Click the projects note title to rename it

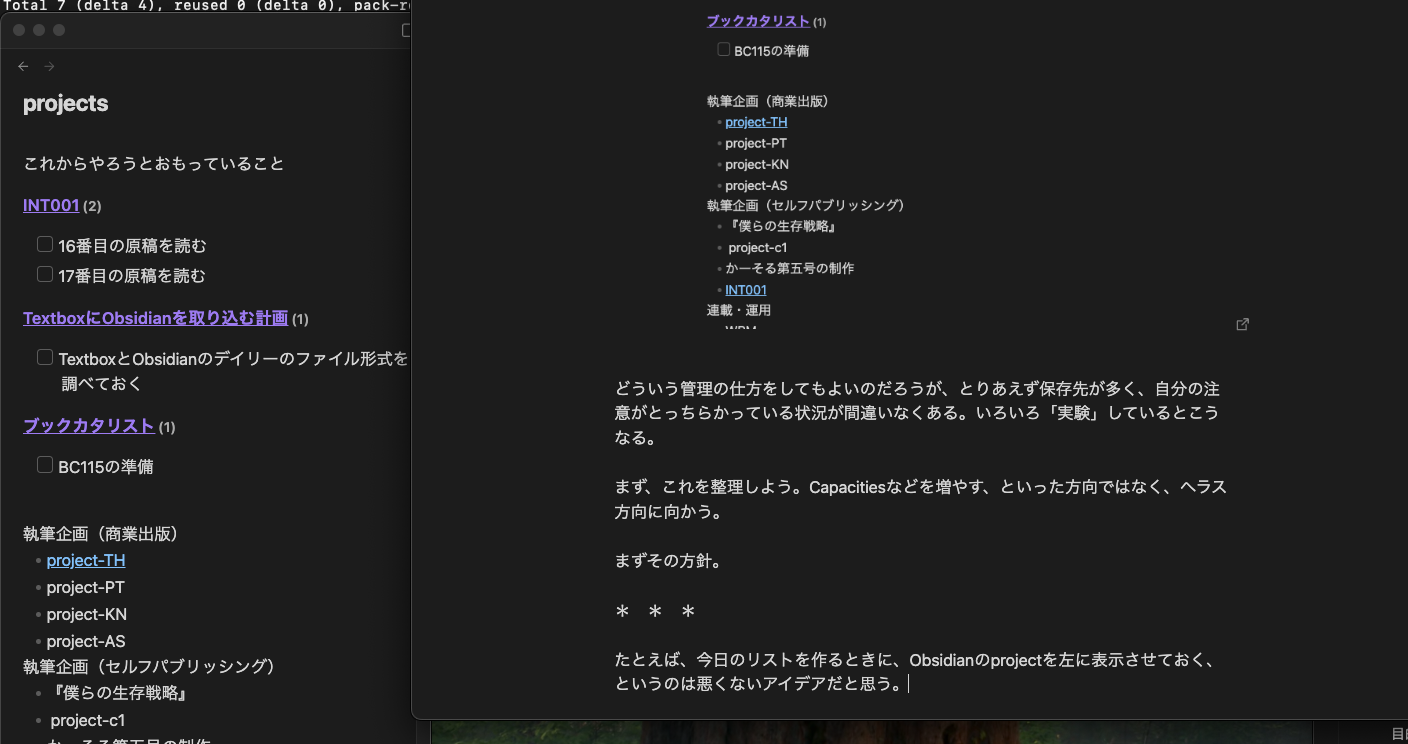tap(65, 103)
